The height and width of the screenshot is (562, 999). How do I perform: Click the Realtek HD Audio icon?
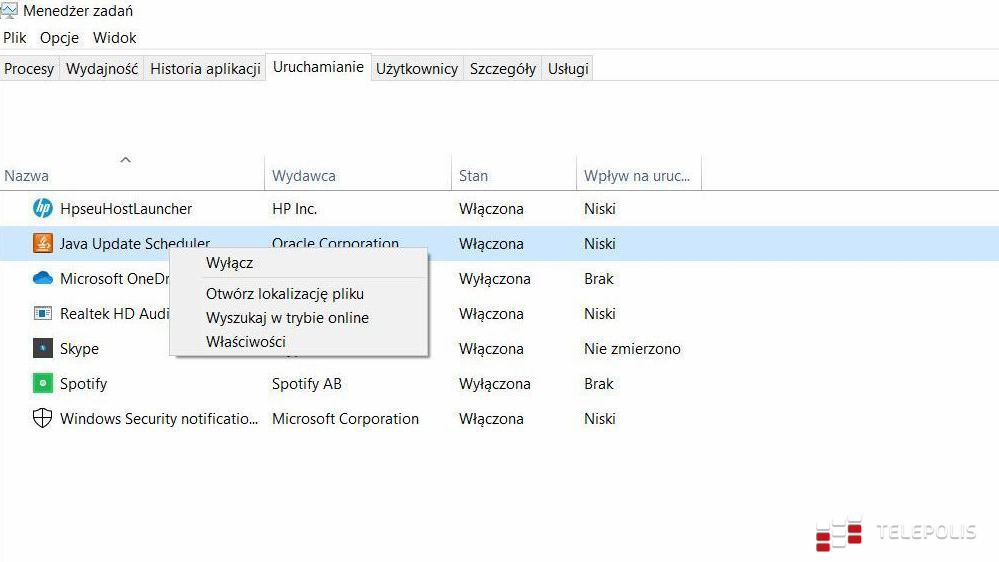pyautogui.click(x=42, y=314)
